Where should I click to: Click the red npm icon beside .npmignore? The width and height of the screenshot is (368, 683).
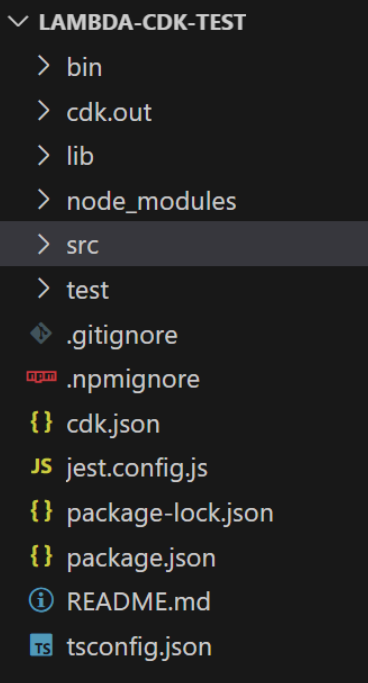click(x=41, y=376)
